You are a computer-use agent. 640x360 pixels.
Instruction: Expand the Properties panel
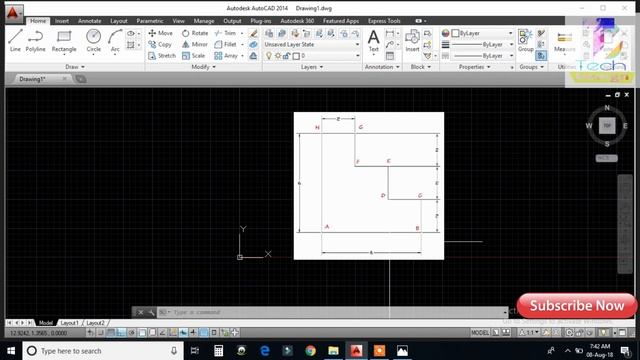(x=474, y=67)
